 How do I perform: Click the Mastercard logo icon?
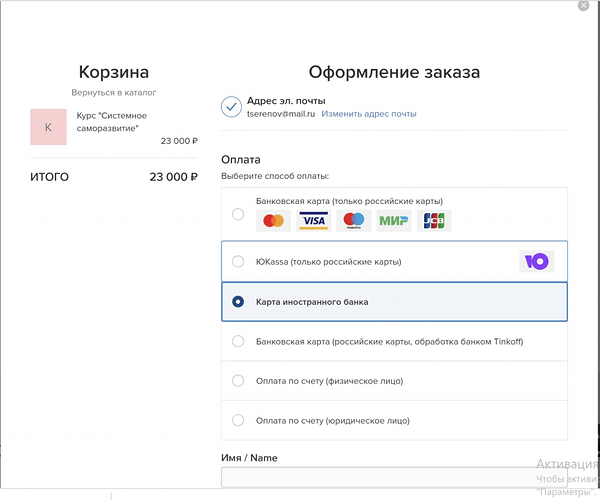tap(273, 221)
